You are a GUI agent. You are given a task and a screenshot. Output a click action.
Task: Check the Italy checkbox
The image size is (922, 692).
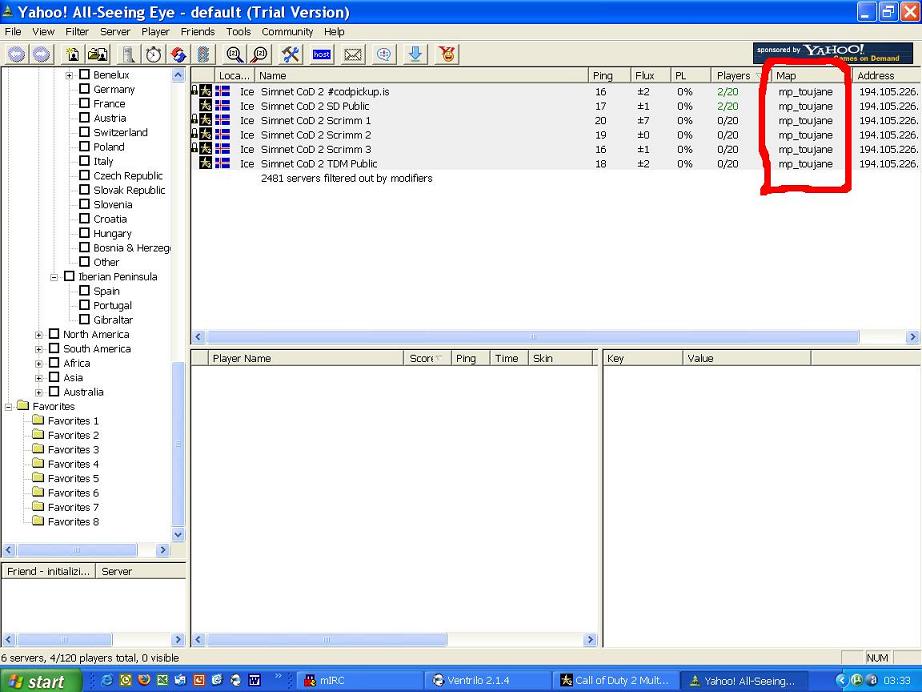click(x=85, y=161)
